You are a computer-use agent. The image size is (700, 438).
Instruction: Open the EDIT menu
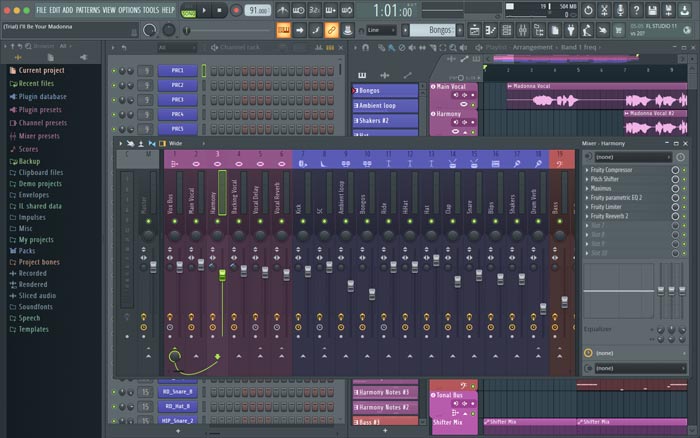[54, 10]
